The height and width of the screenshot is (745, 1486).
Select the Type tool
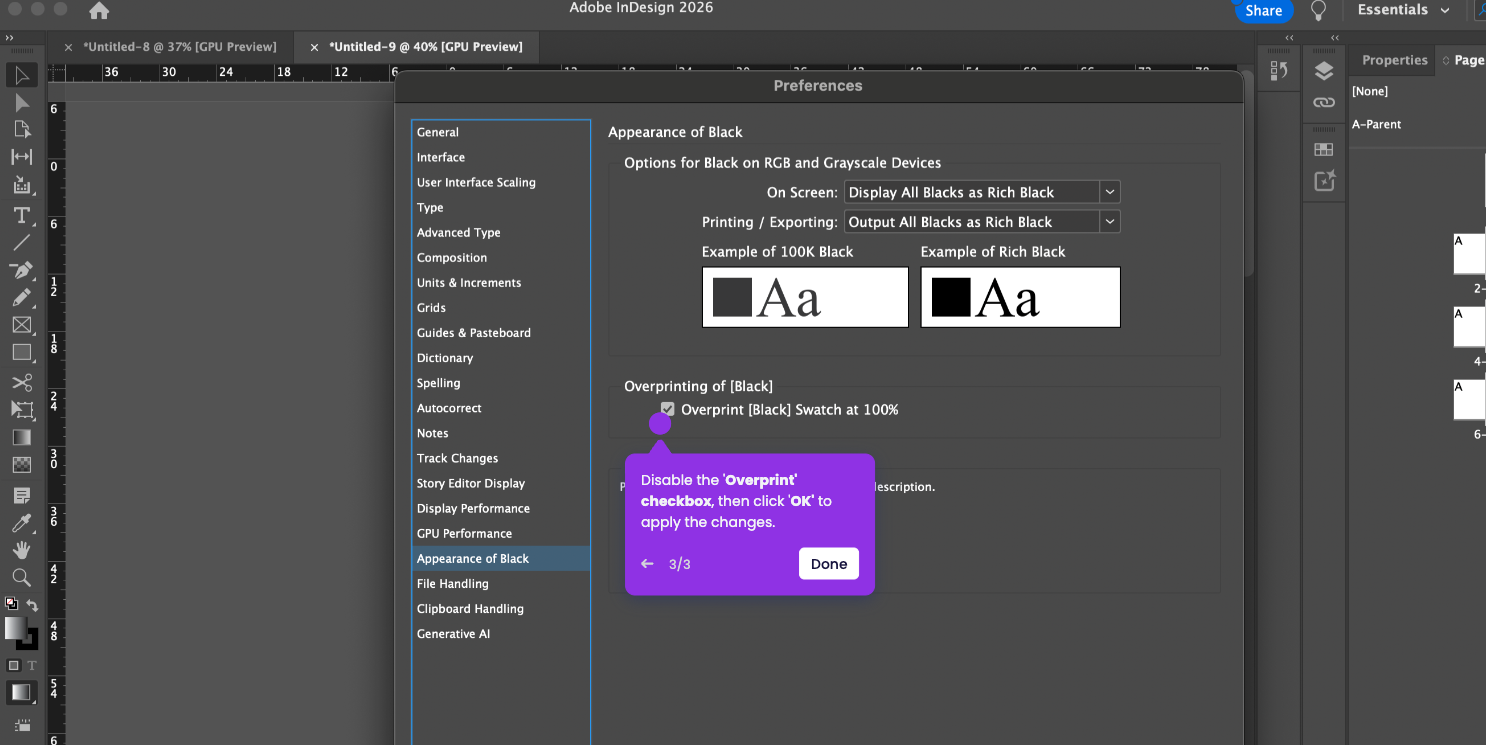(x=21, y=215)
